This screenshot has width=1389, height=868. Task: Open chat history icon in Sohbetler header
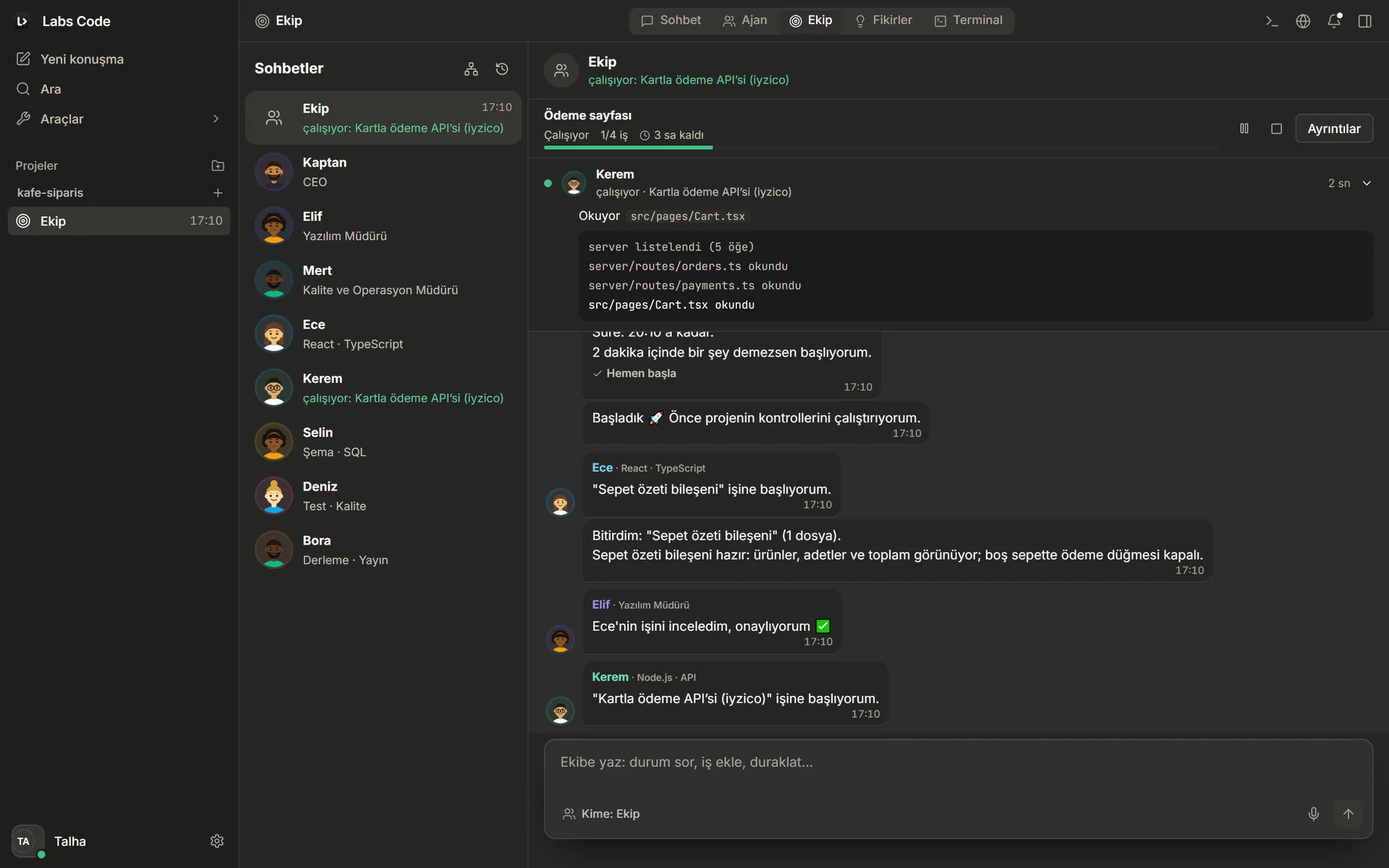[x=502, y=69]
